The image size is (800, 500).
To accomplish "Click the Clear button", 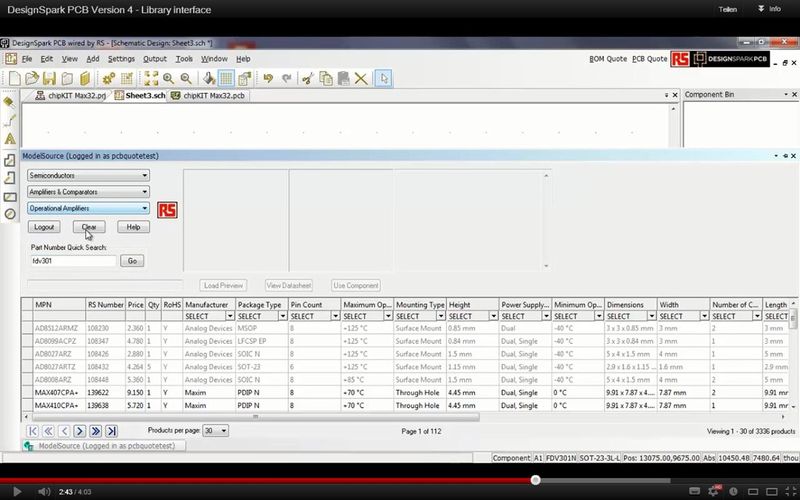I will 89,227.
